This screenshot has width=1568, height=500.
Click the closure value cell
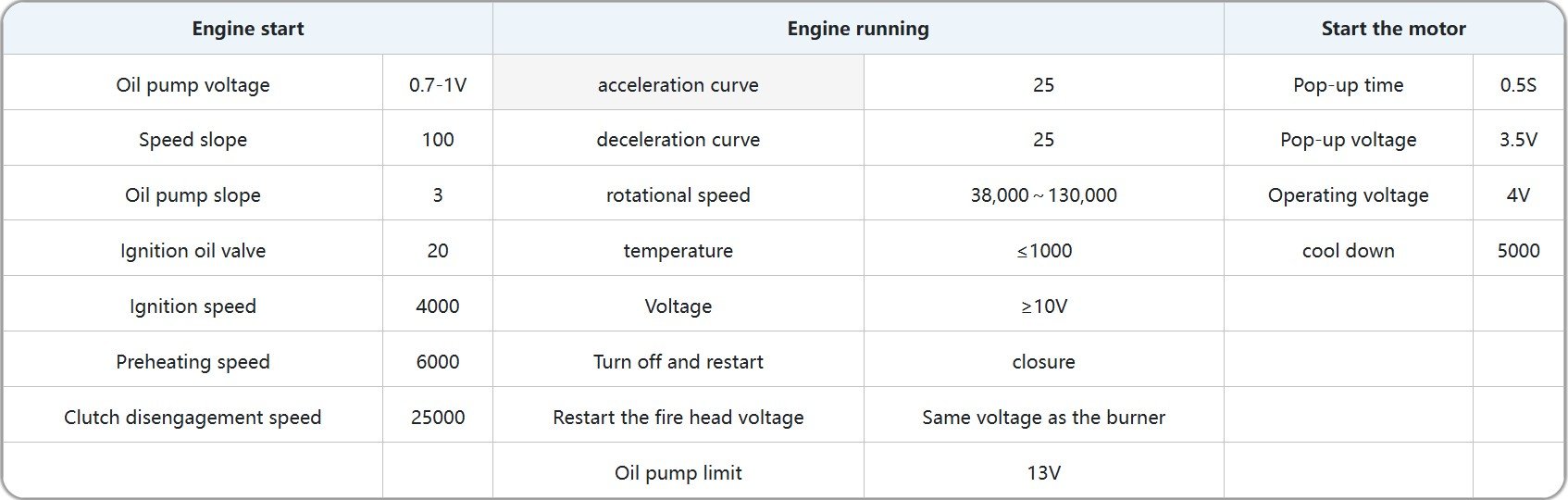click(x=1043, y=362)
